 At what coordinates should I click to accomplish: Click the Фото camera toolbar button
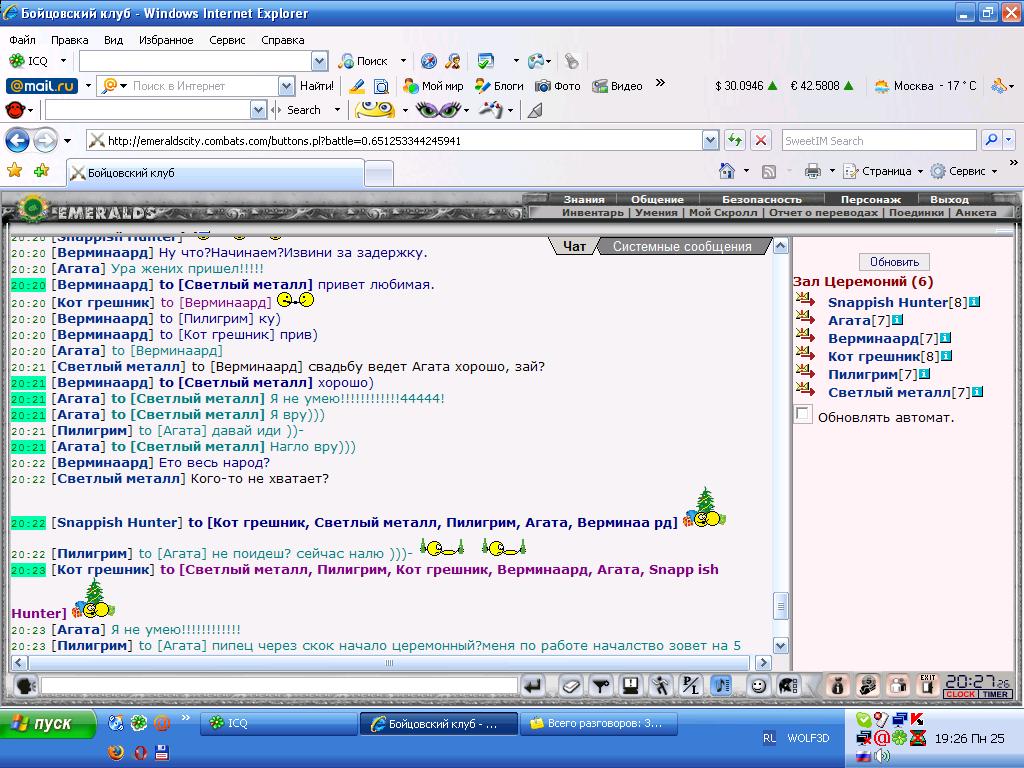pos(558,86)
